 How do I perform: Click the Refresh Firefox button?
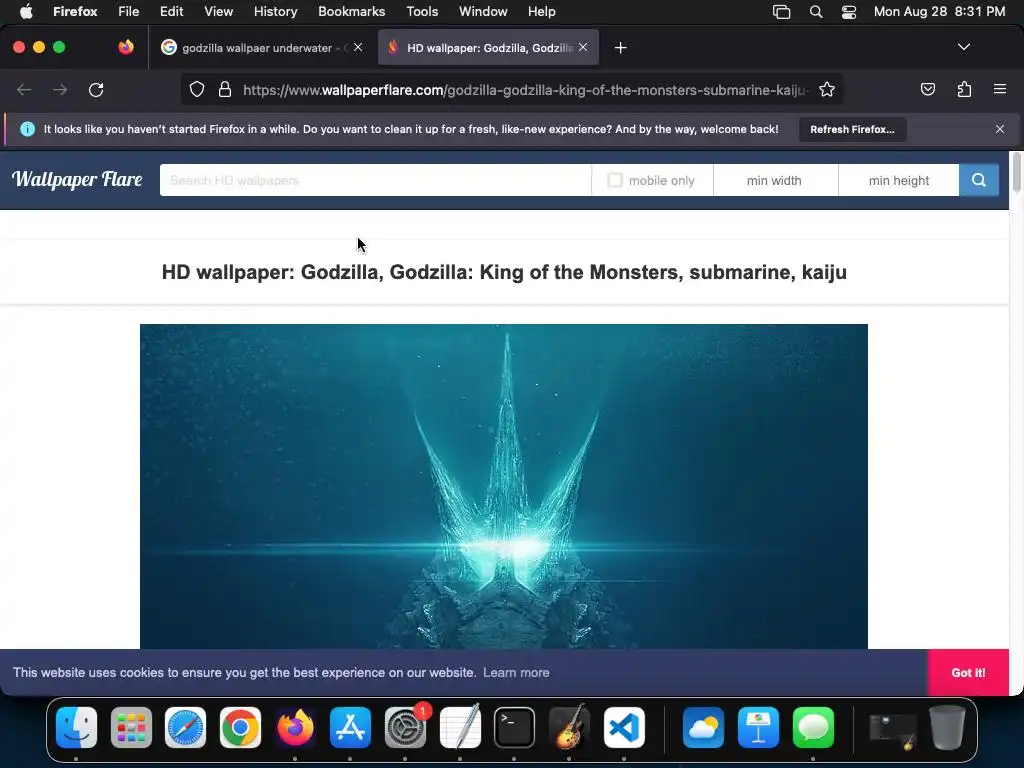tap(853, 129)
